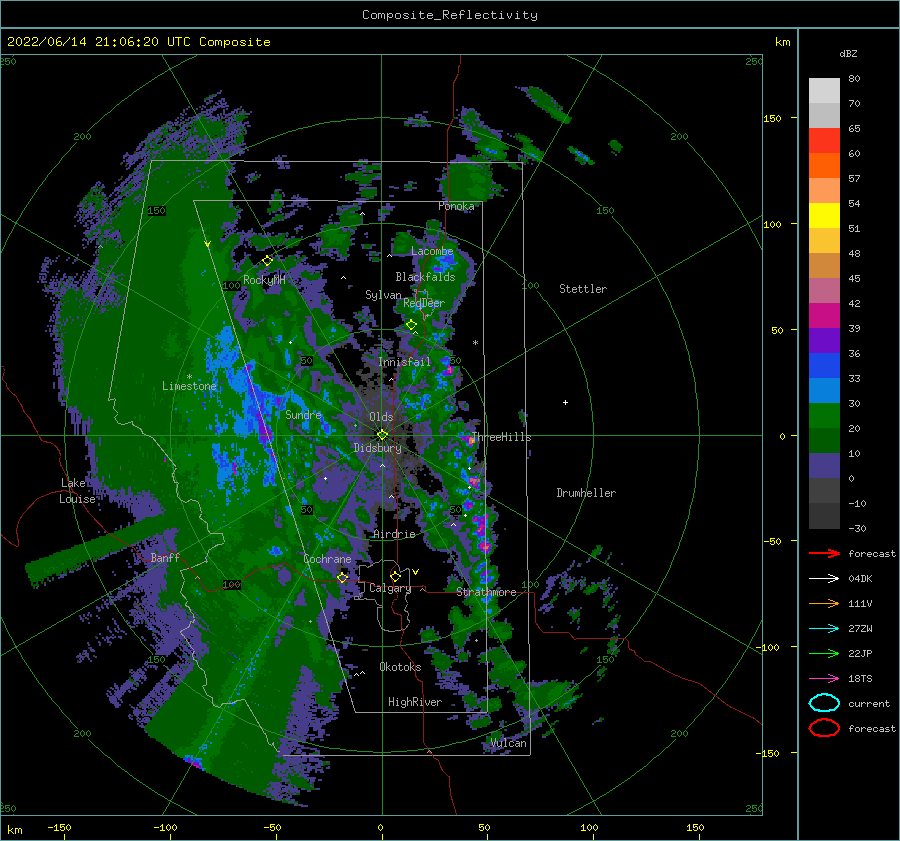Select the Lacombe town label
The image size is (900, 841).
coord(432,251)
